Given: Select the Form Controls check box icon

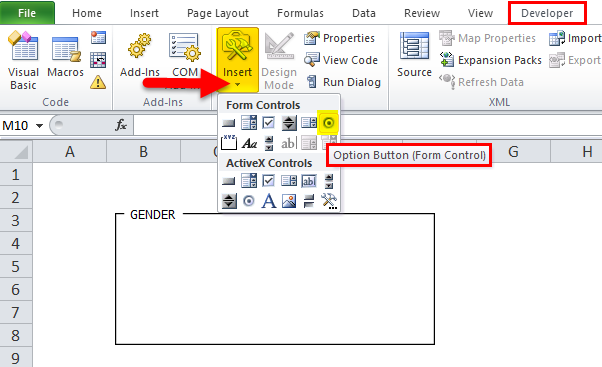Looking at the screenshot, I should pos(268,123).
